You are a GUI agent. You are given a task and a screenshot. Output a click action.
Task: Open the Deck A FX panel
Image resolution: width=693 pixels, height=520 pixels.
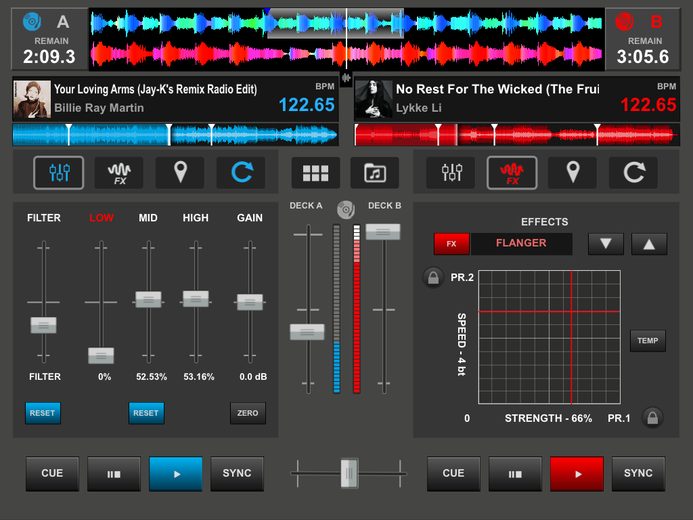click(119, 172)
